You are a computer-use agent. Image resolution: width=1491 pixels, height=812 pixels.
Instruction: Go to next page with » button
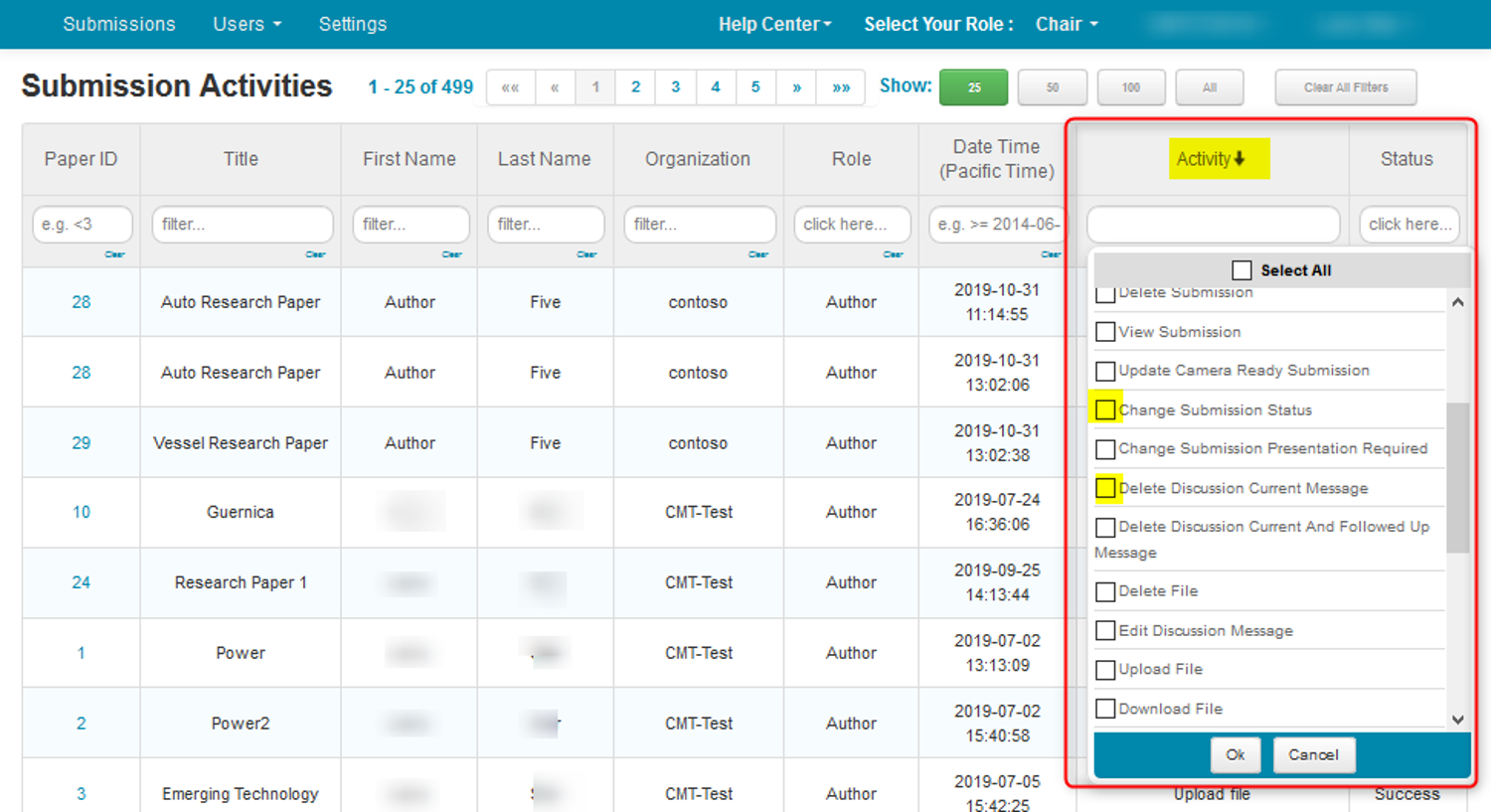(796, 87)
